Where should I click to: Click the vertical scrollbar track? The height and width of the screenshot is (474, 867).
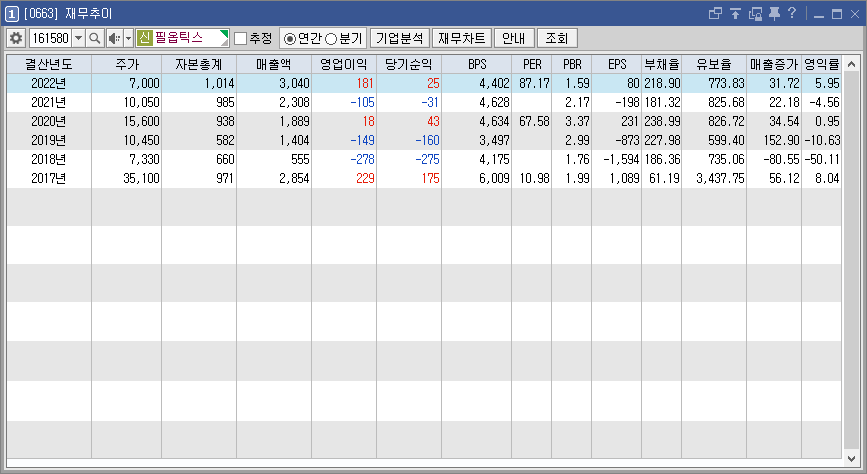(852, 261)
